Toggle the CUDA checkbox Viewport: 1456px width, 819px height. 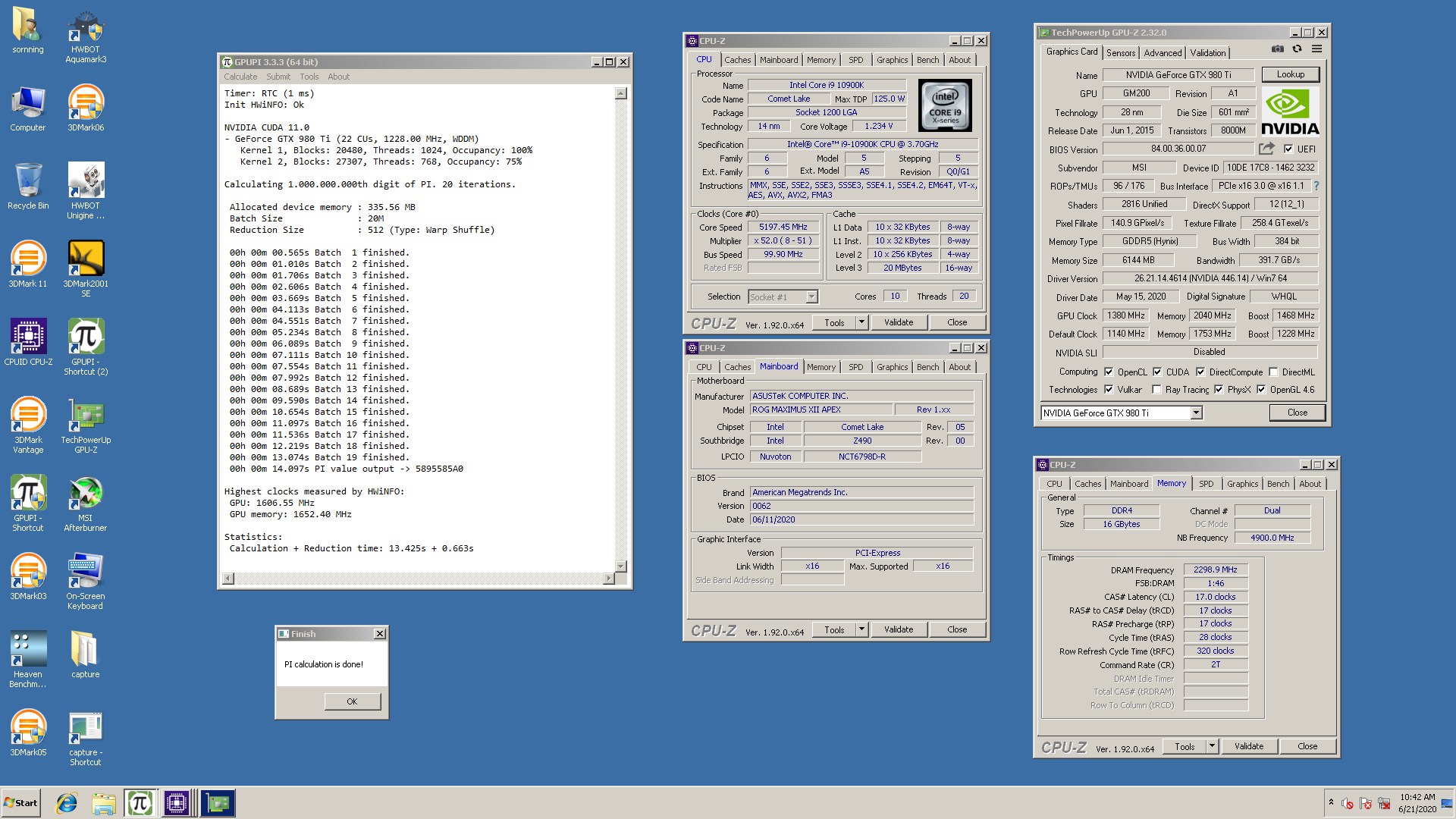1157,372
